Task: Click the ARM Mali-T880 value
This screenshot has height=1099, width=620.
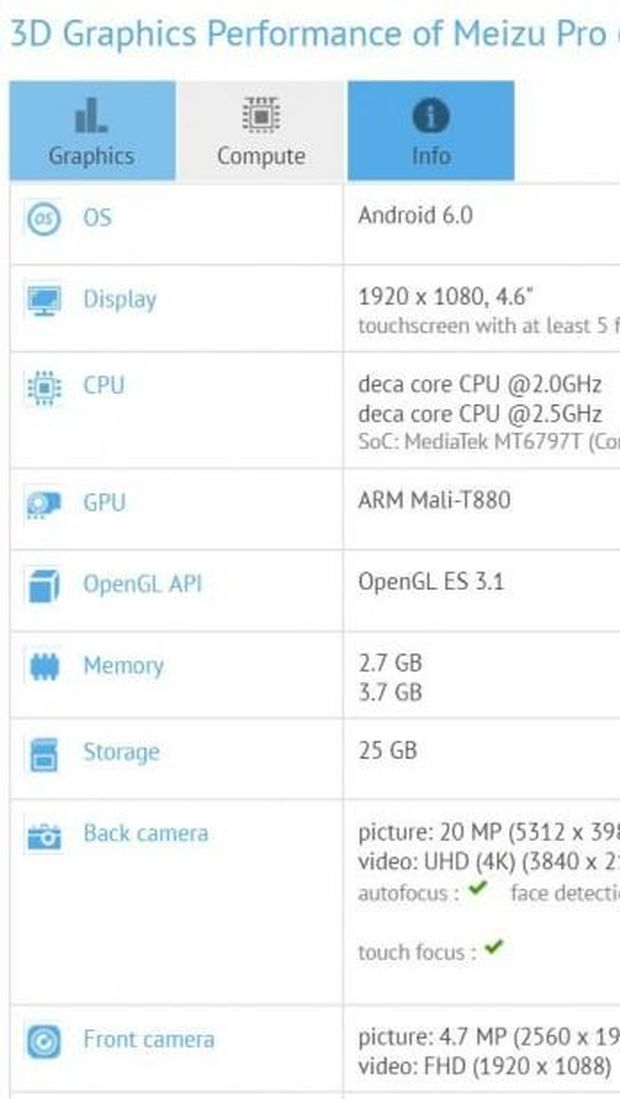Action: tap(434, 500)
